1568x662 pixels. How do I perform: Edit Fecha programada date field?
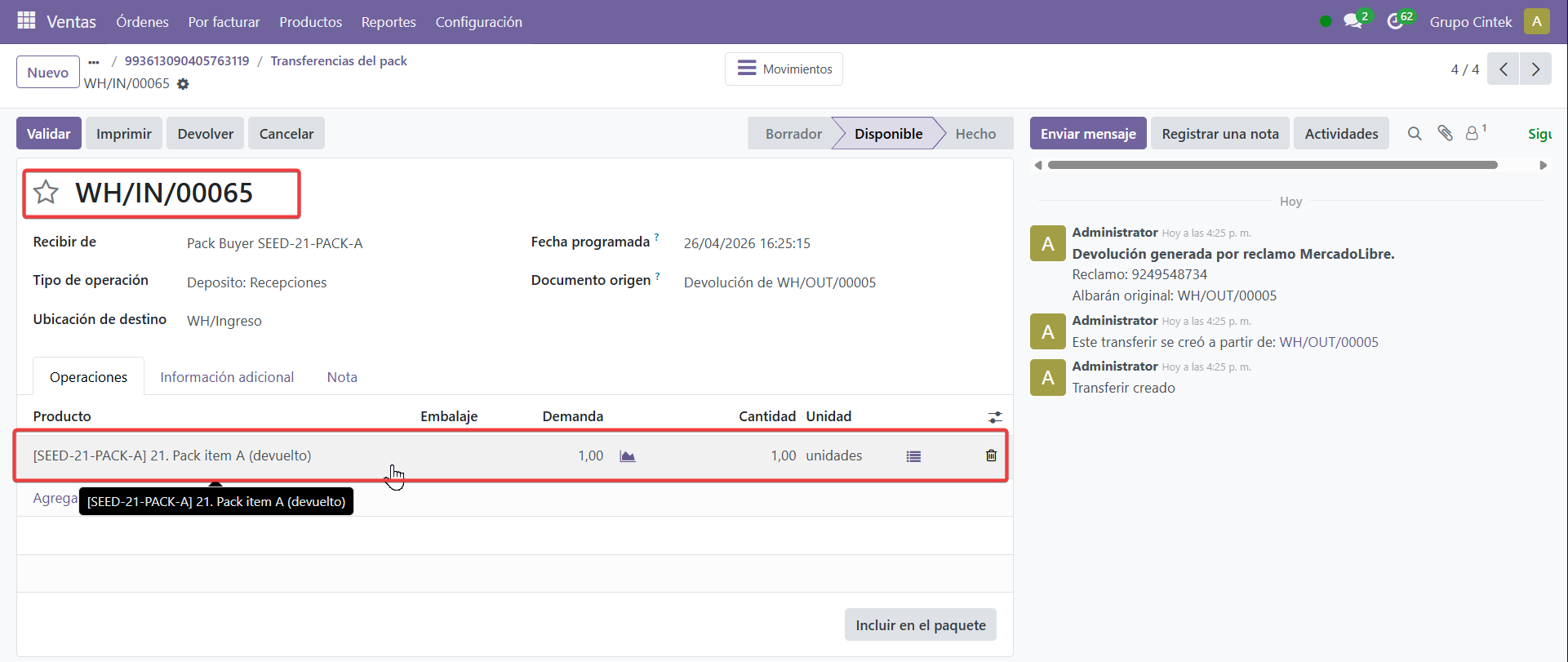(747, 243)
